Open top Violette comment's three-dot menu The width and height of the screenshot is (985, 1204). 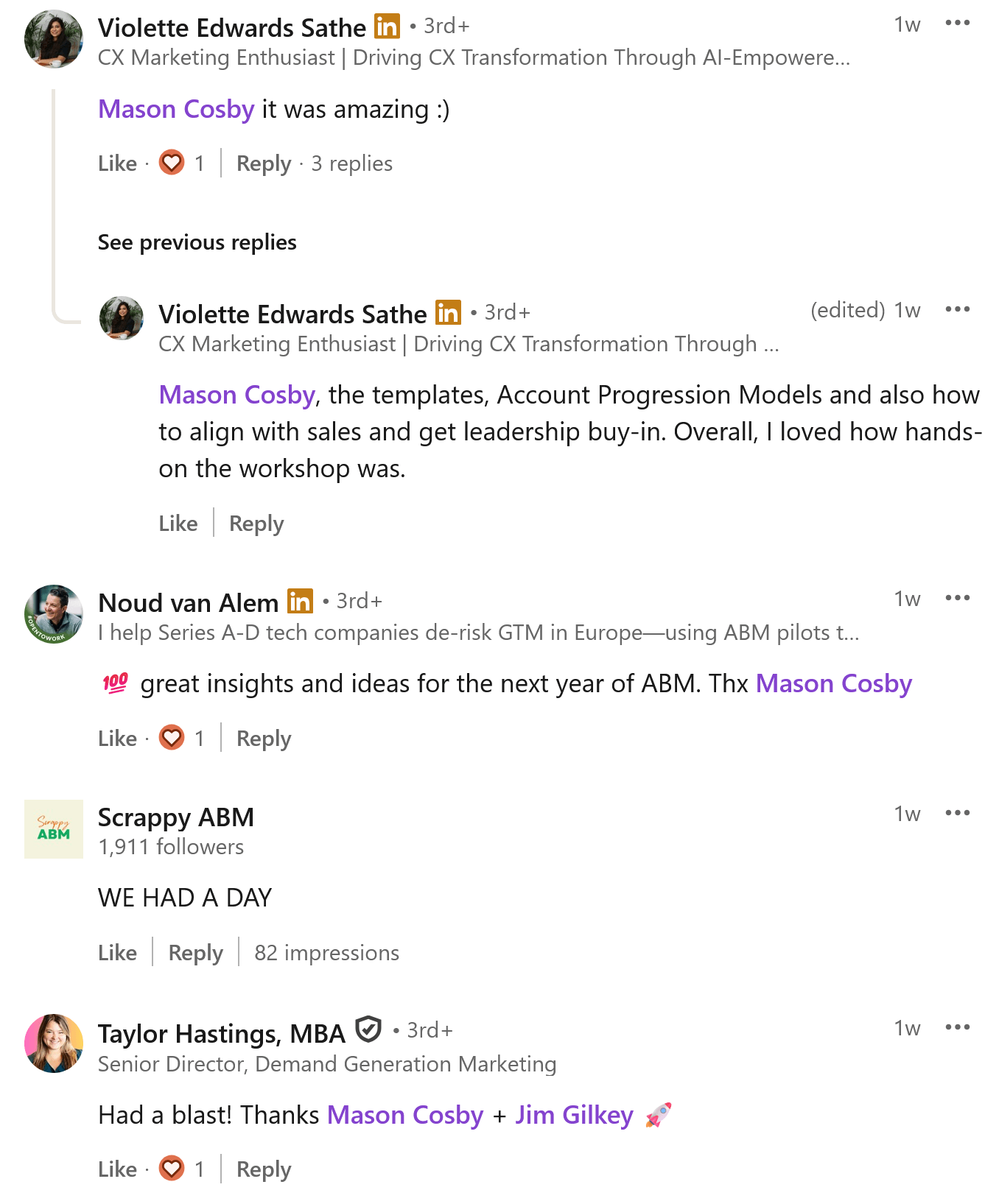(x=957, y=24)
